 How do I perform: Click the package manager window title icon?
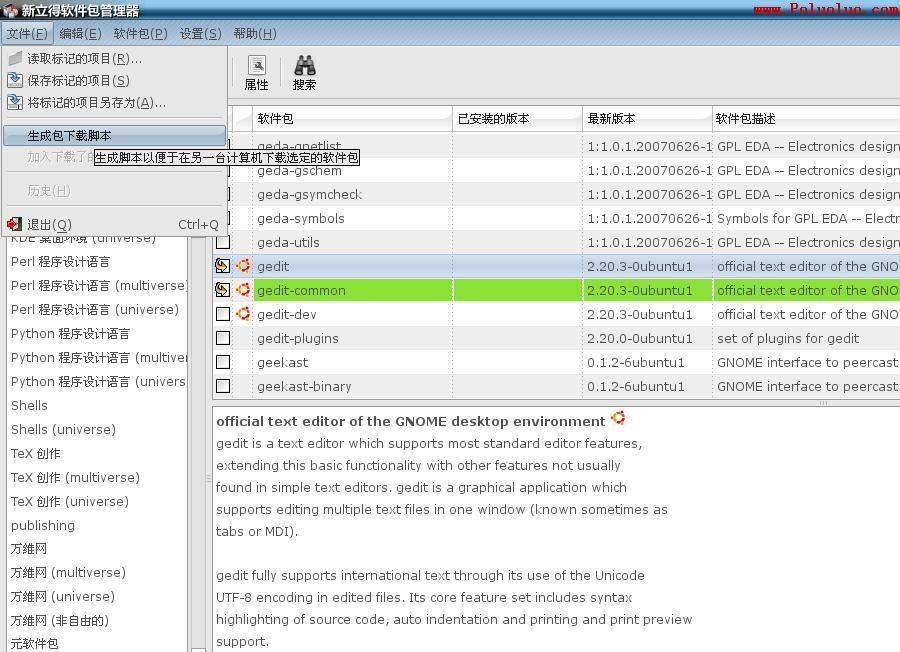10,10
